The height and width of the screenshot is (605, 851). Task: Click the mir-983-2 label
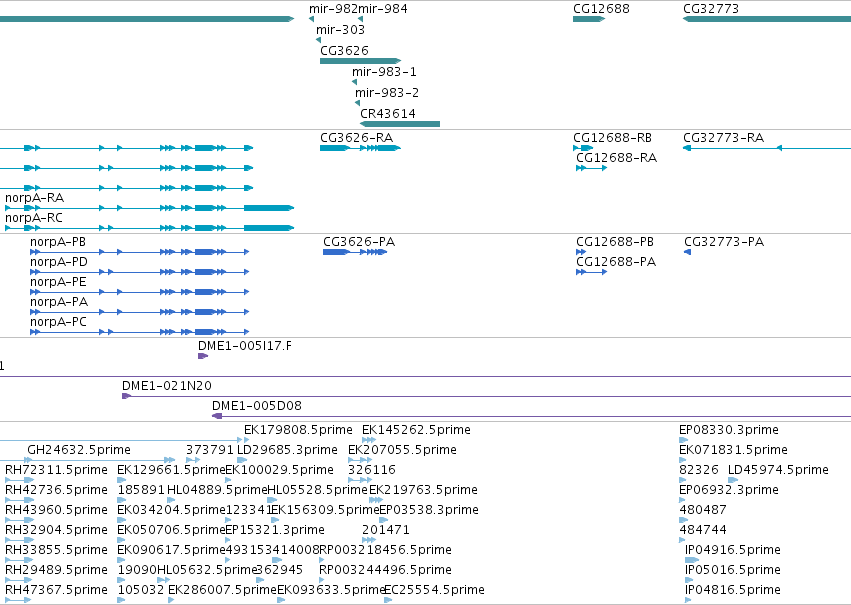pos(387,93)
